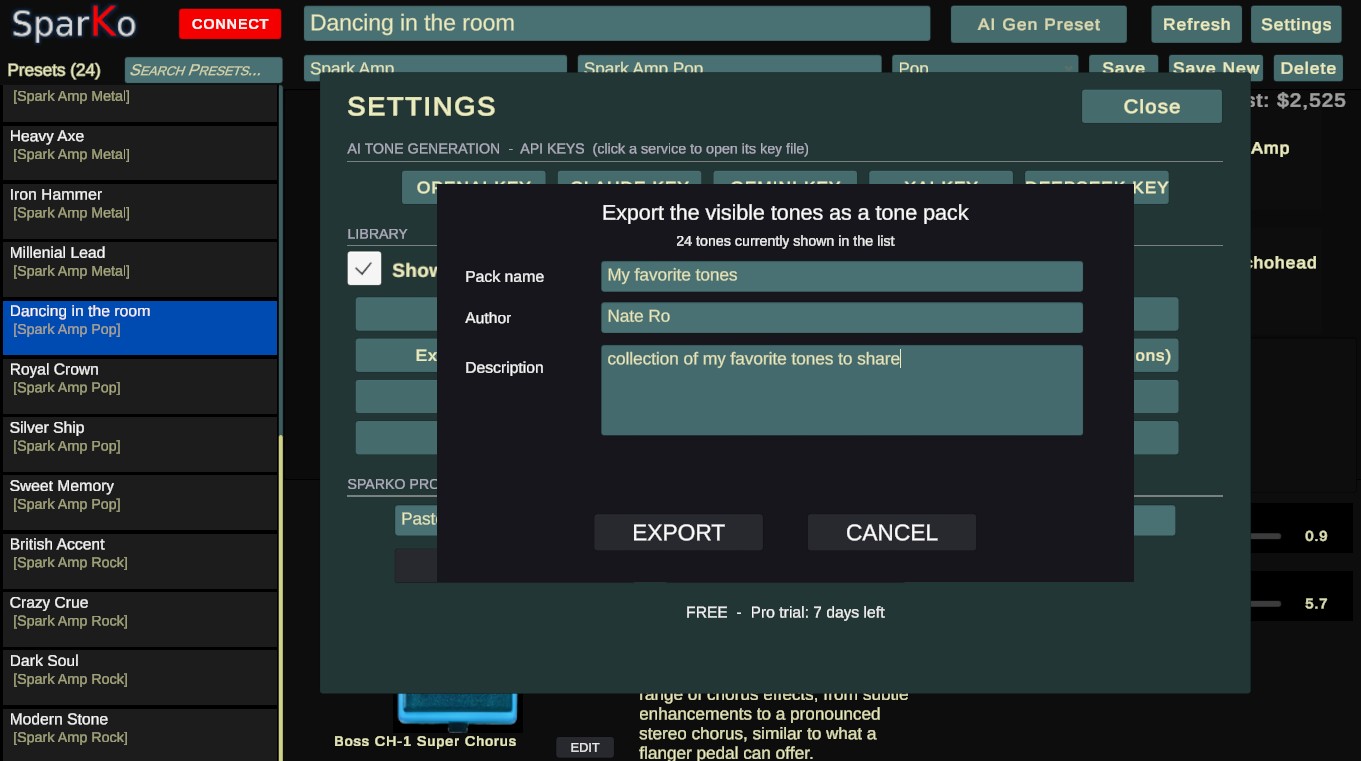Edit the Author field
Viewport: 1361px width, 761px height.
pos(841,317)
